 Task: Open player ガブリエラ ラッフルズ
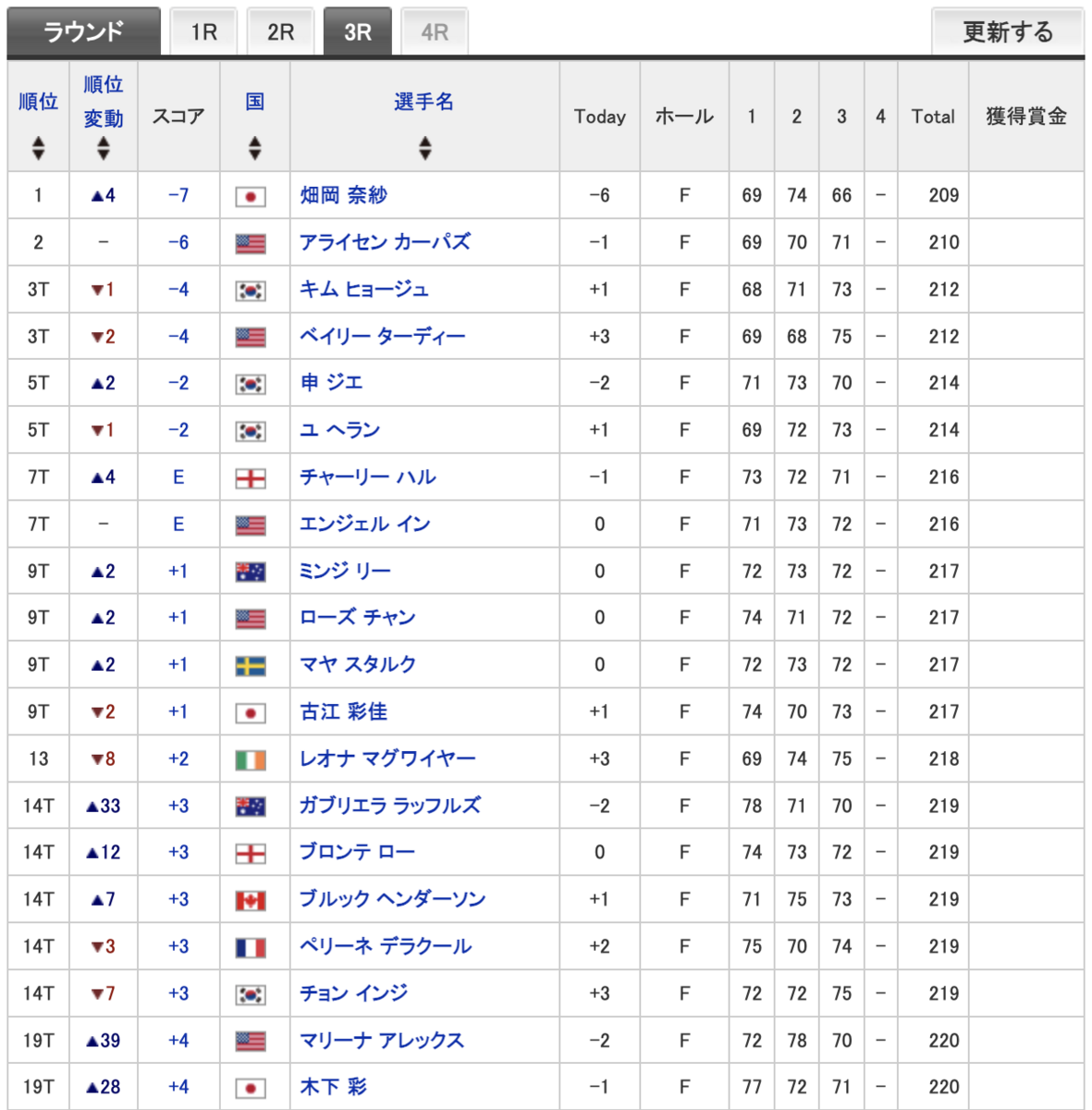pyautogui.click(x=390, y=806)
